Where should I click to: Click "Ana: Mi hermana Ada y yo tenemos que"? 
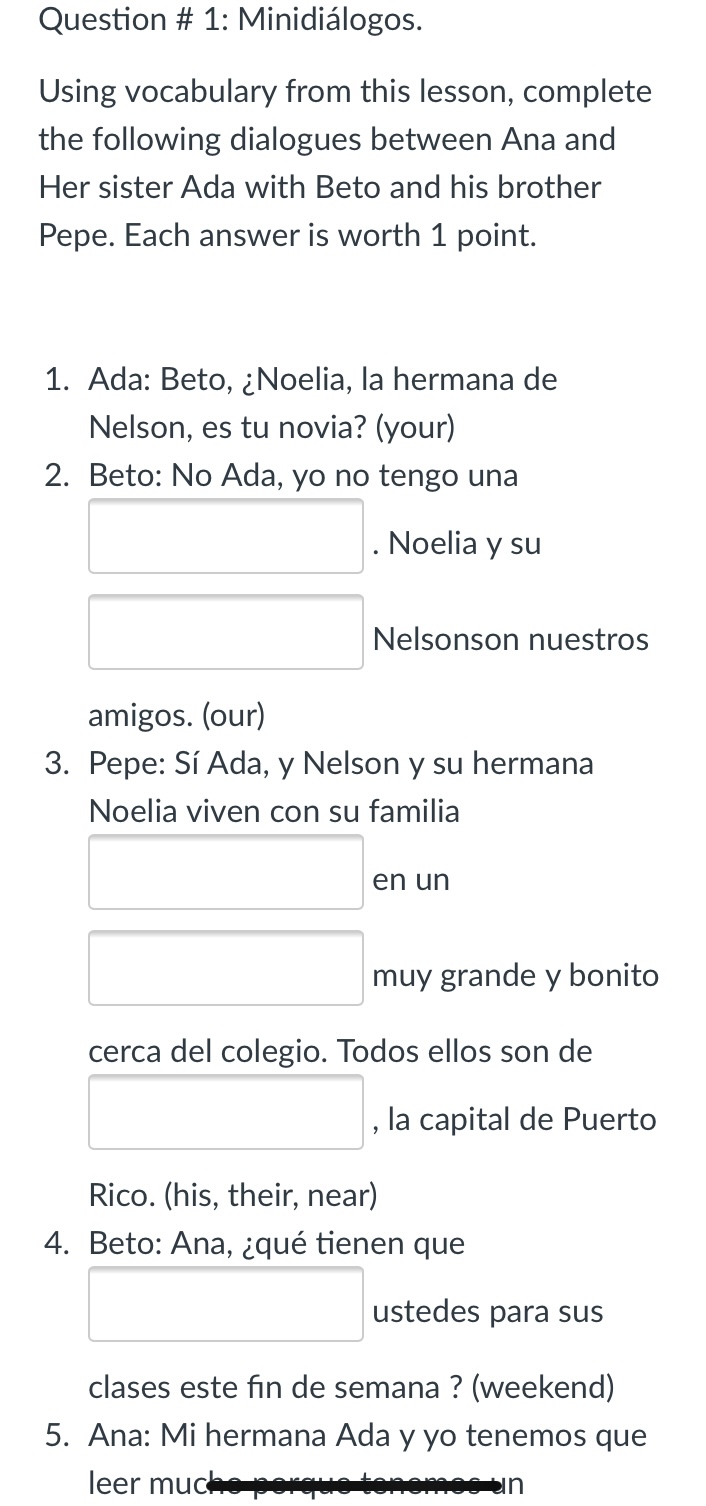tap(367, 1436)
